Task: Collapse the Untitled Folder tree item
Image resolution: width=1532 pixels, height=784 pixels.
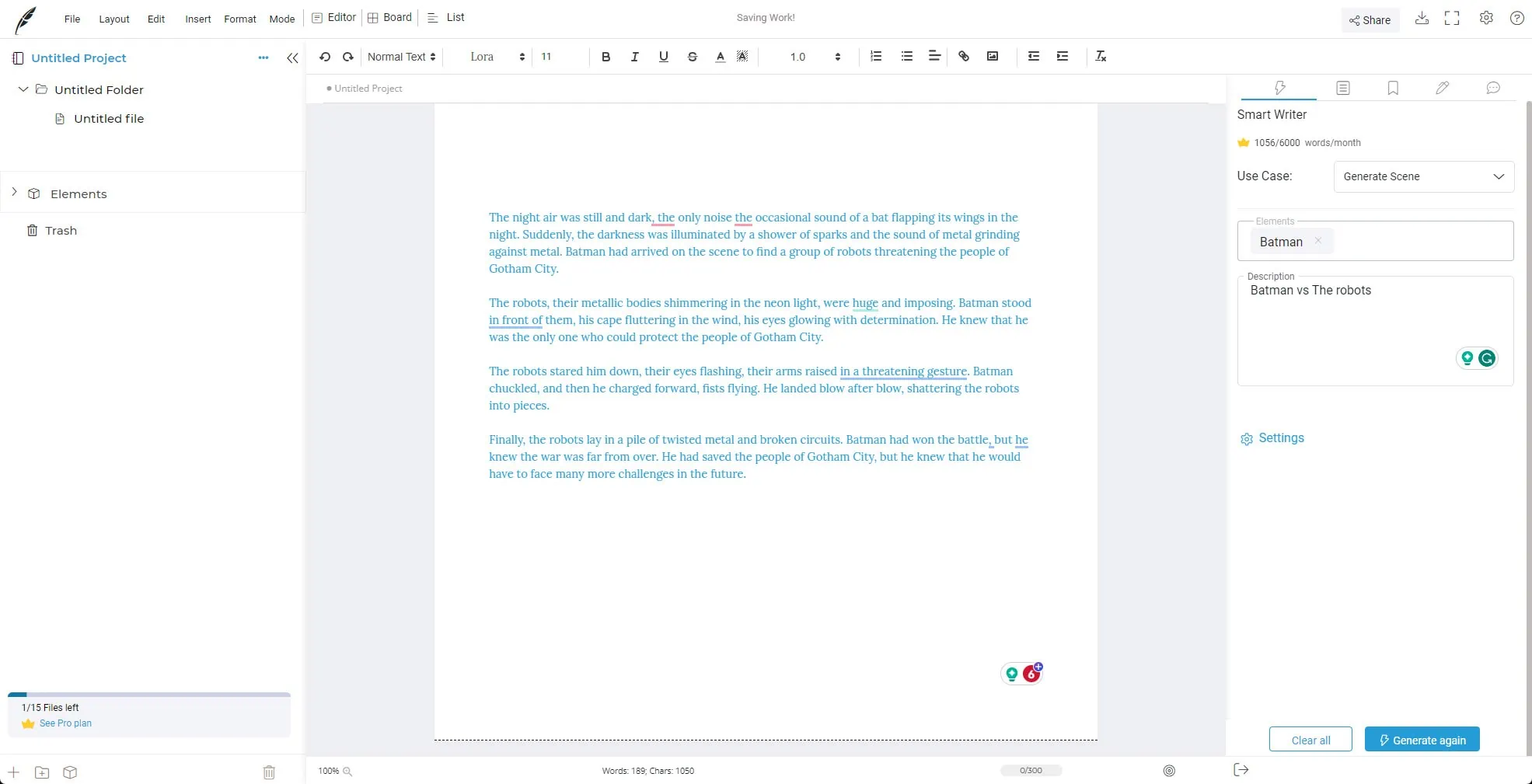Action: (x=23, y=89)
